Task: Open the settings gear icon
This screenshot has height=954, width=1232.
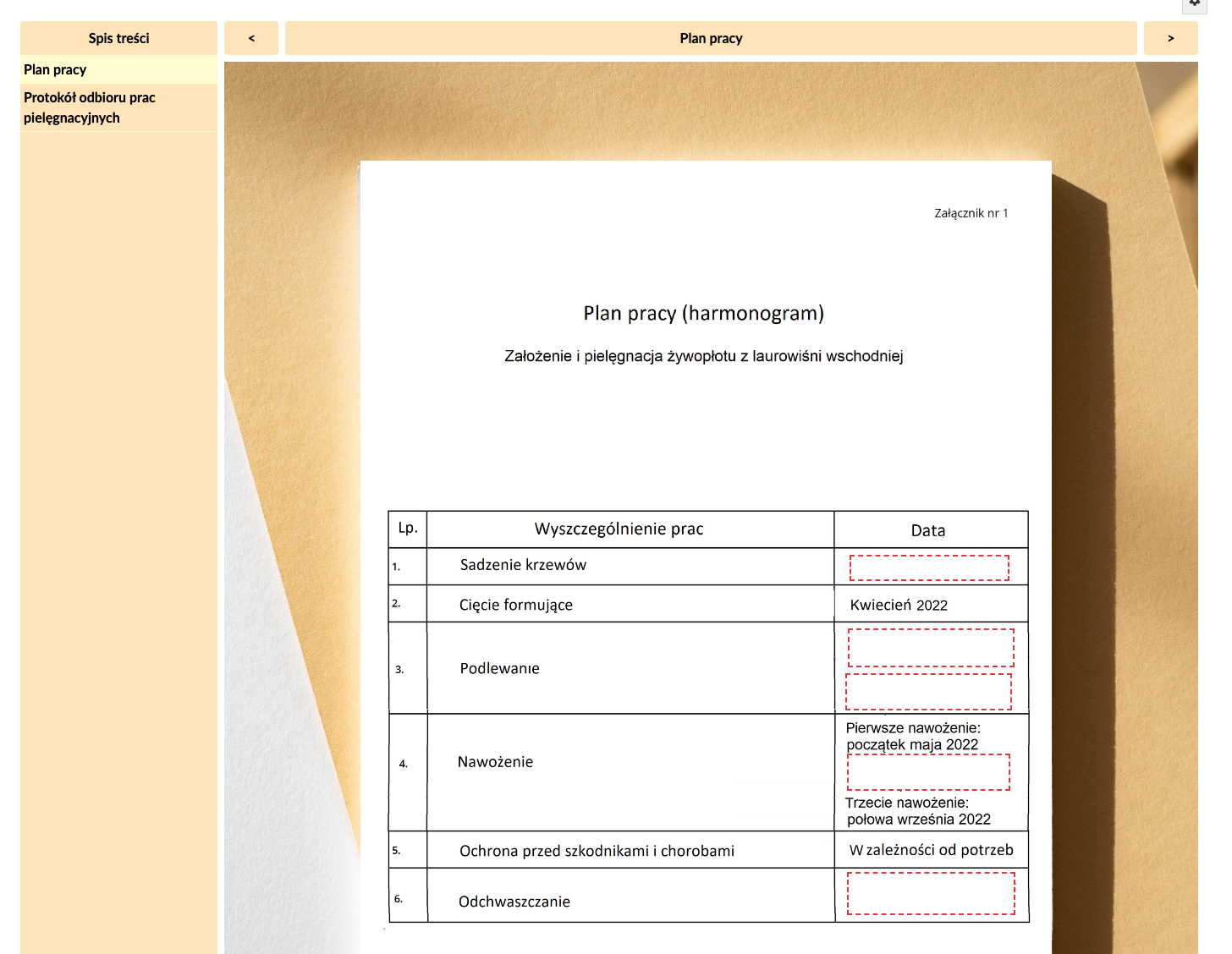Action: (1194, 4)
